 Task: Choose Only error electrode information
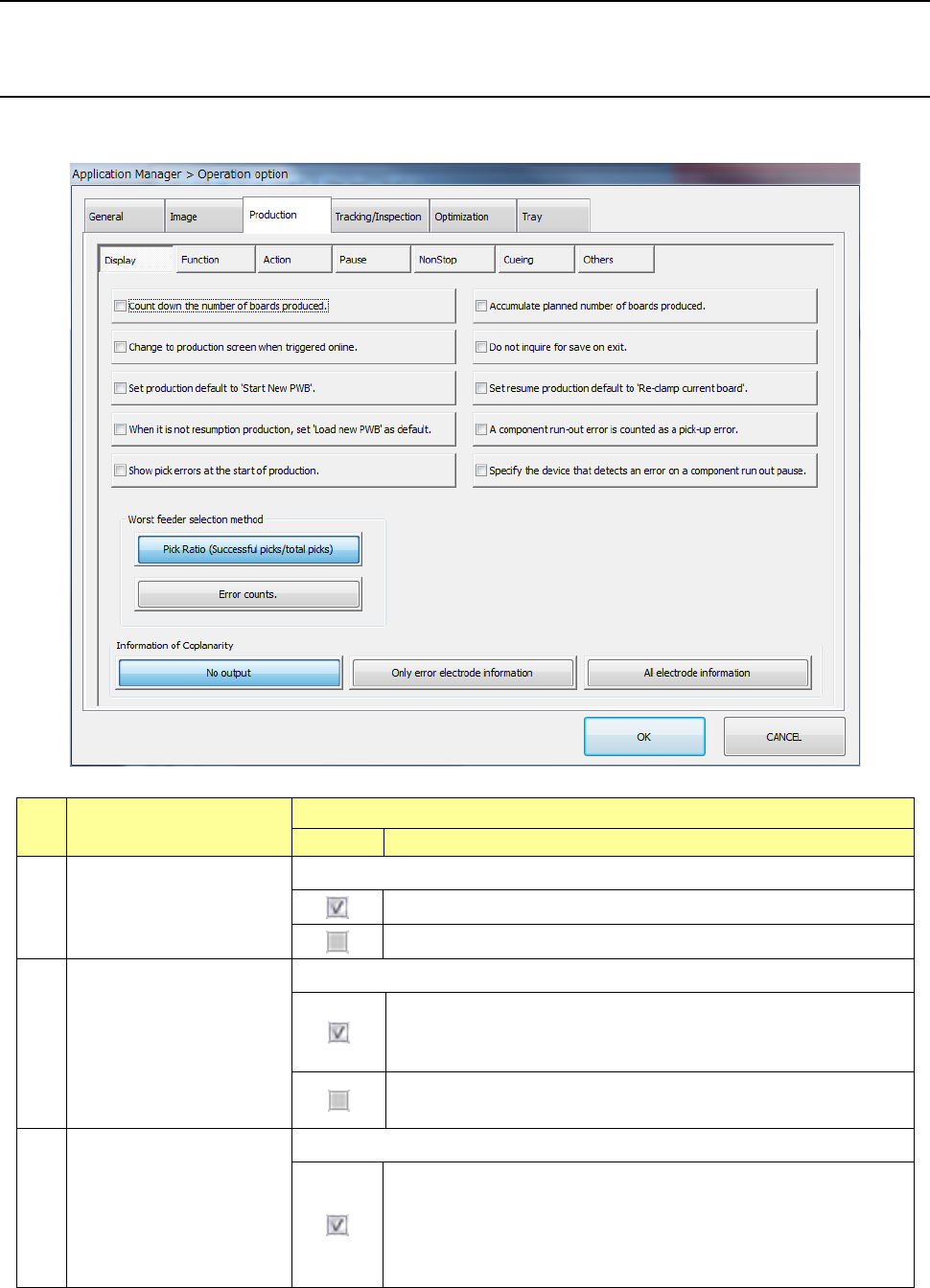pyautogui.click(x=463, y=674)
